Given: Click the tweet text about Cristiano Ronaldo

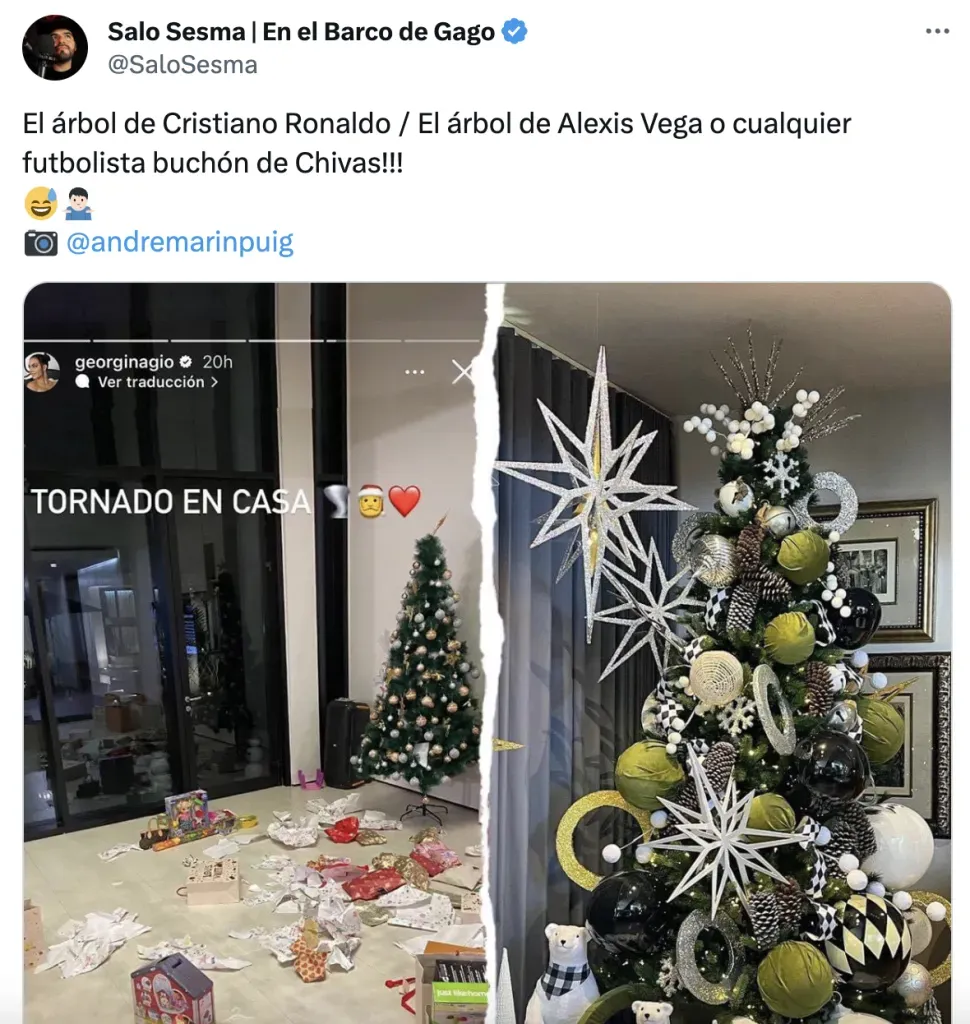Looking at the screenshot, I should pyautogui.click(x=436, y=143).
